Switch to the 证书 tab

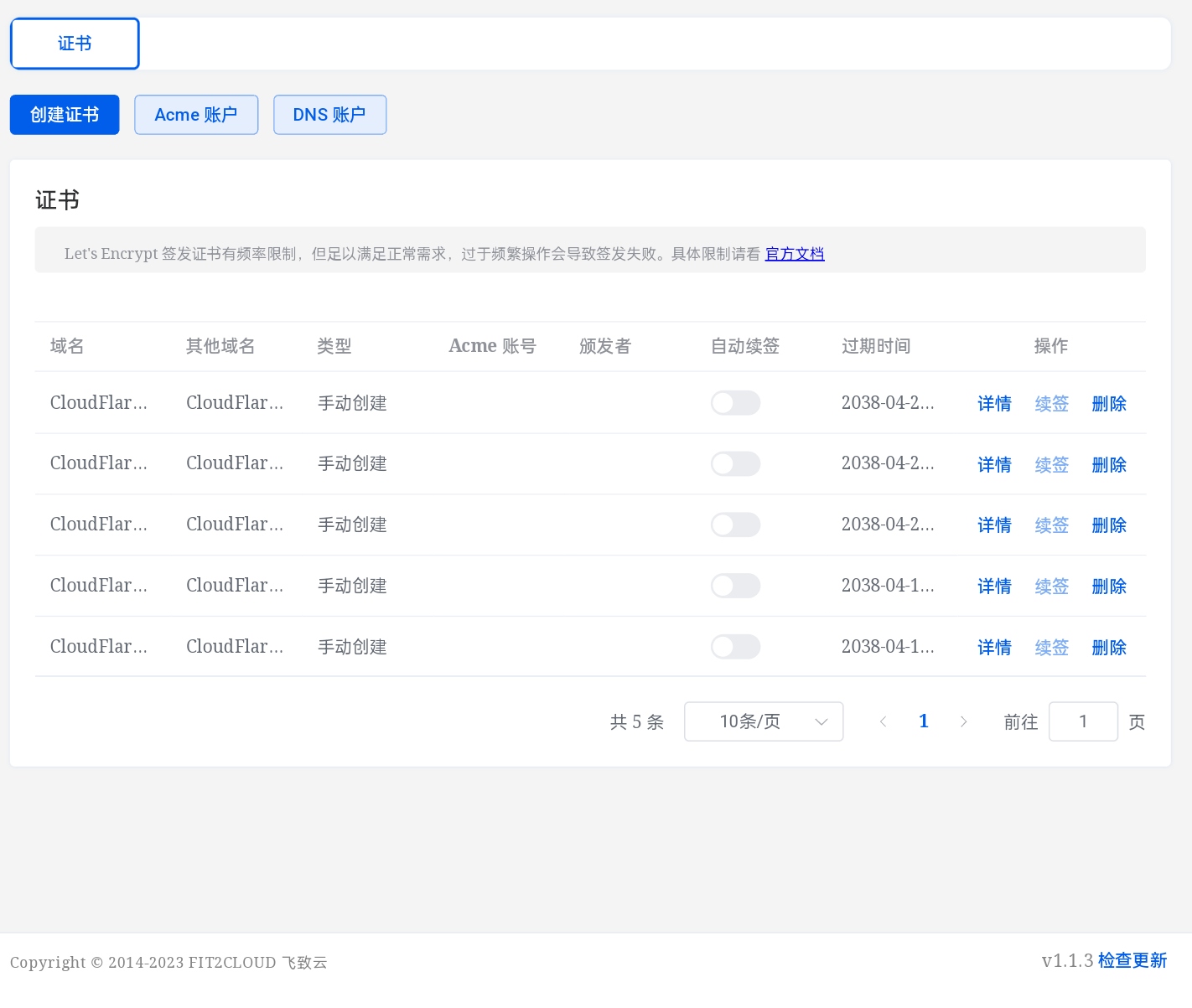pyautogui.click(x=74, y=43)
